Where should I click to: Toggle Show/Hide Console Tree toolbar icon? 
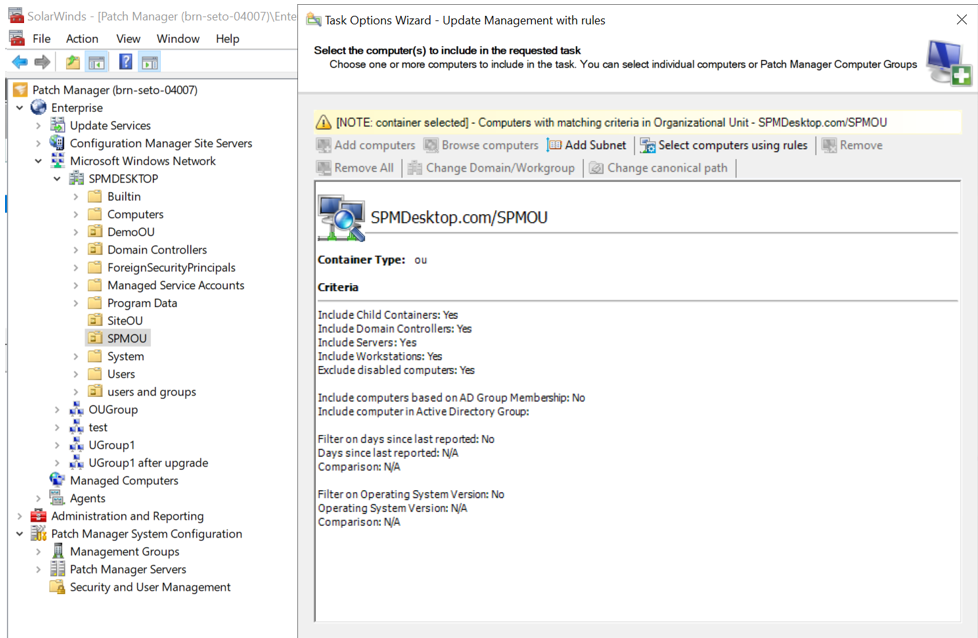coord(97,62)
